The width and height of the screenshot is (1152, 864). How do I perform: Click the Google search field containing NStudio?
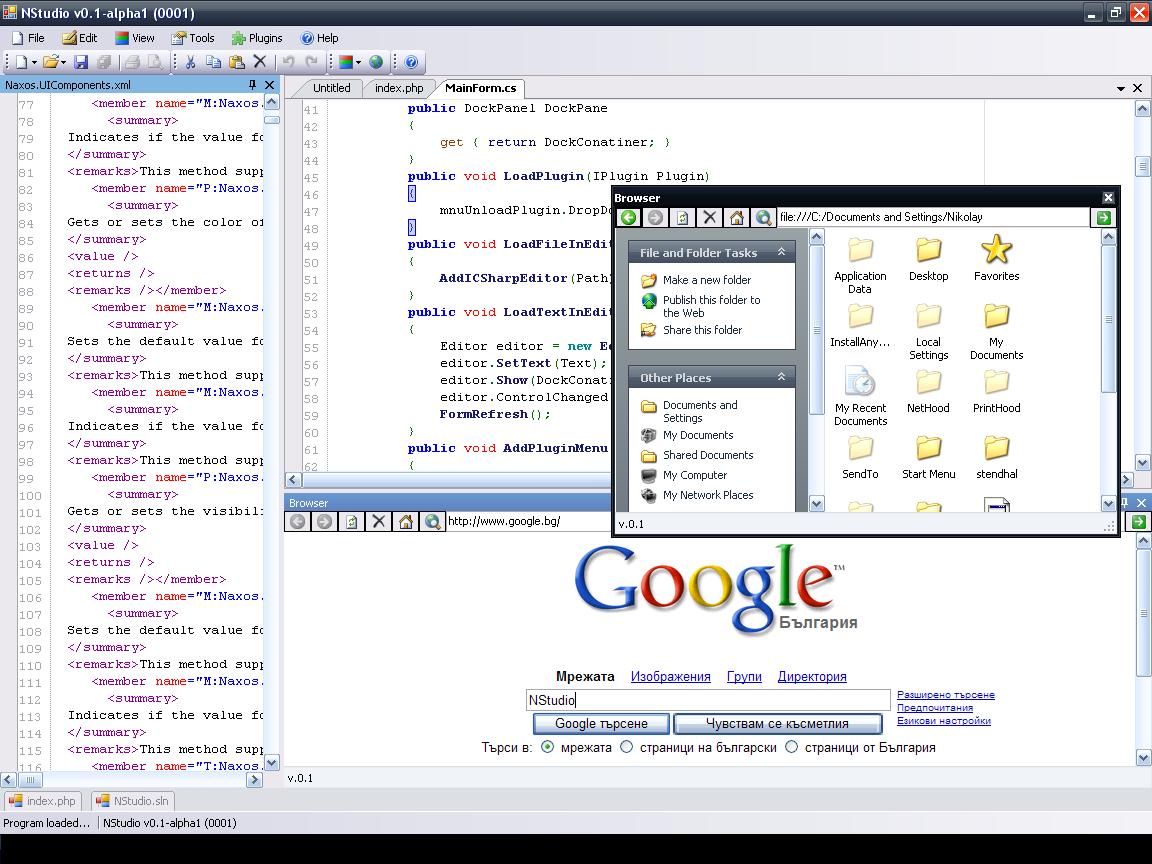pyautogui.click(x=708, y=701)
